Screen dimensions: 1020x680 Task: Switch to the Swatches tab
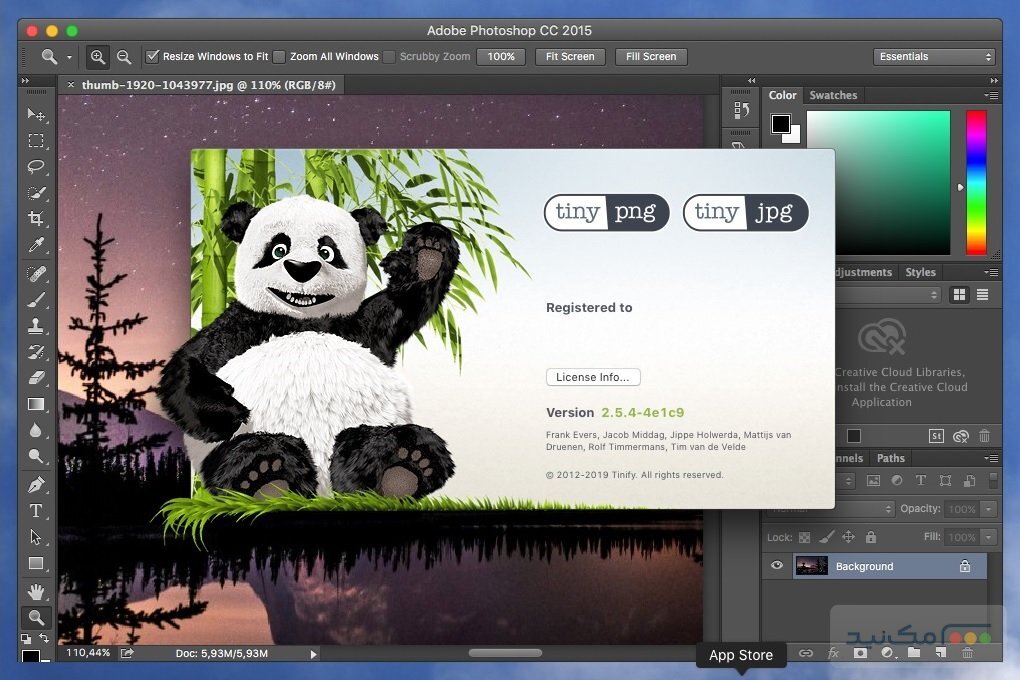[x=833, y=95]
